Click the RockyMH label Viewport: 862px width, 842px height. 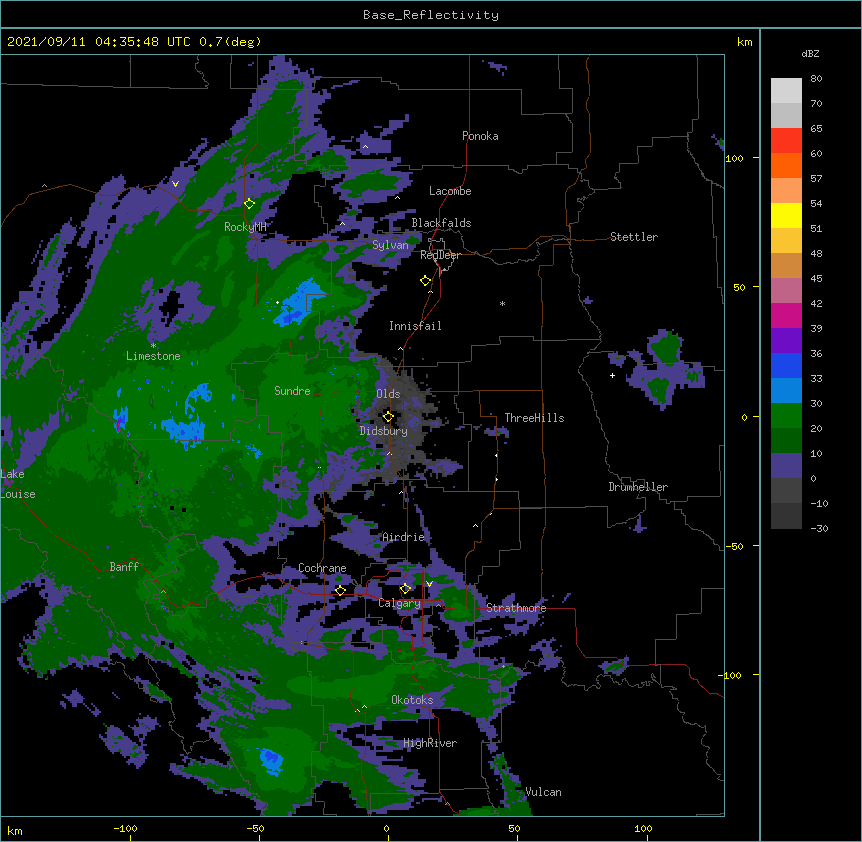[x=245, y=227]
